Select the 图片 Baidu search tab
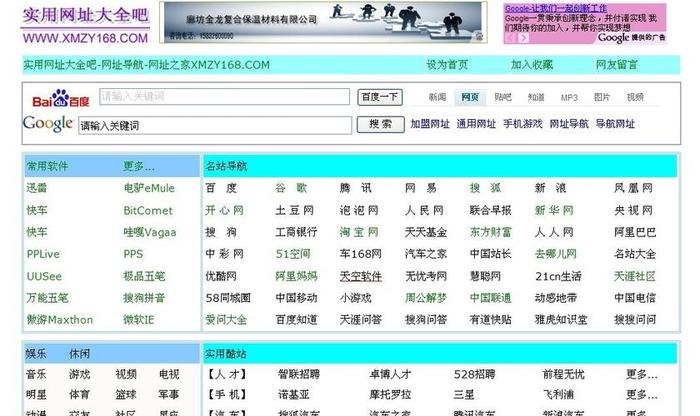 [x=602, y=97]
